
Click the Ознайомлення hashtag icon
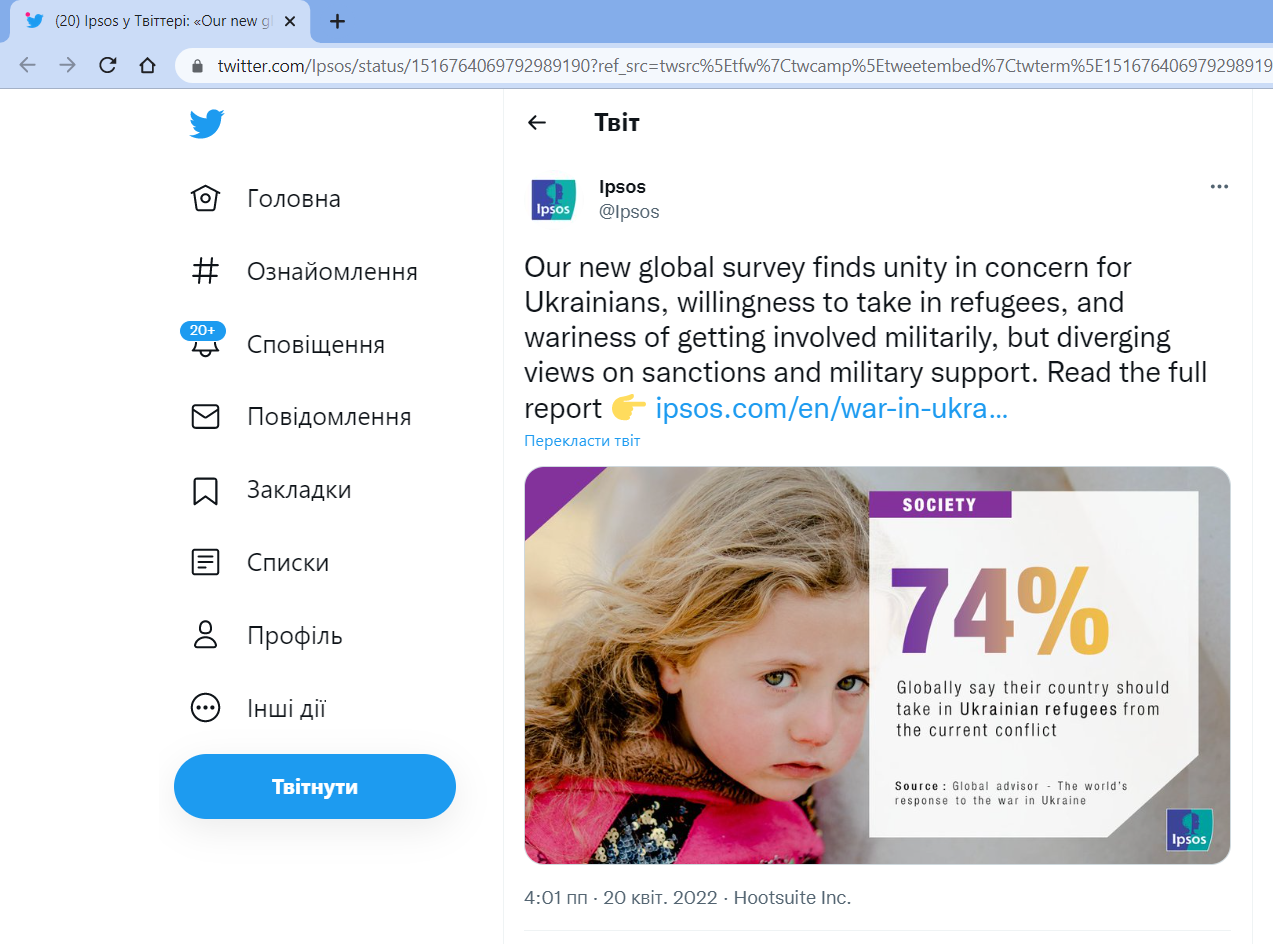[205, 271]
